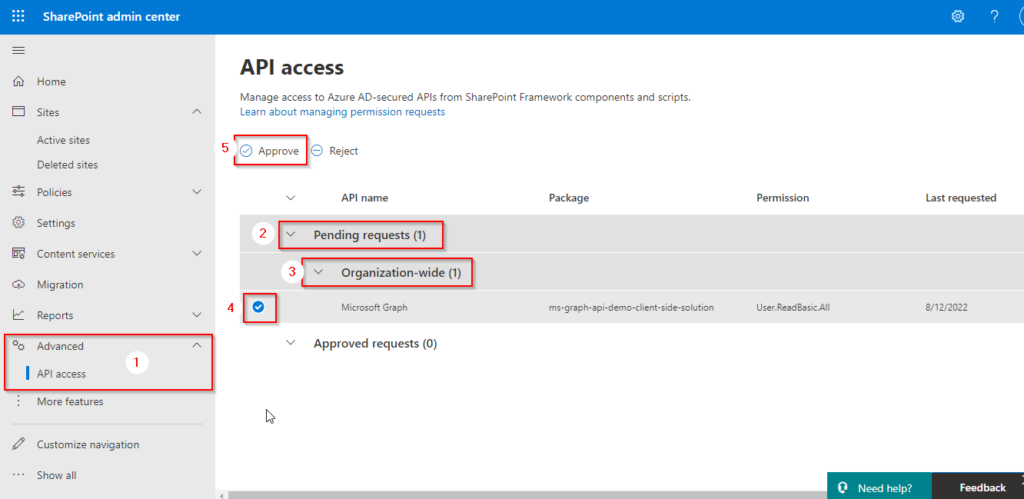The height and width of the screenshot is (499, 1024).
Task: Expand the Approved requests group
Action: point(291,343)
